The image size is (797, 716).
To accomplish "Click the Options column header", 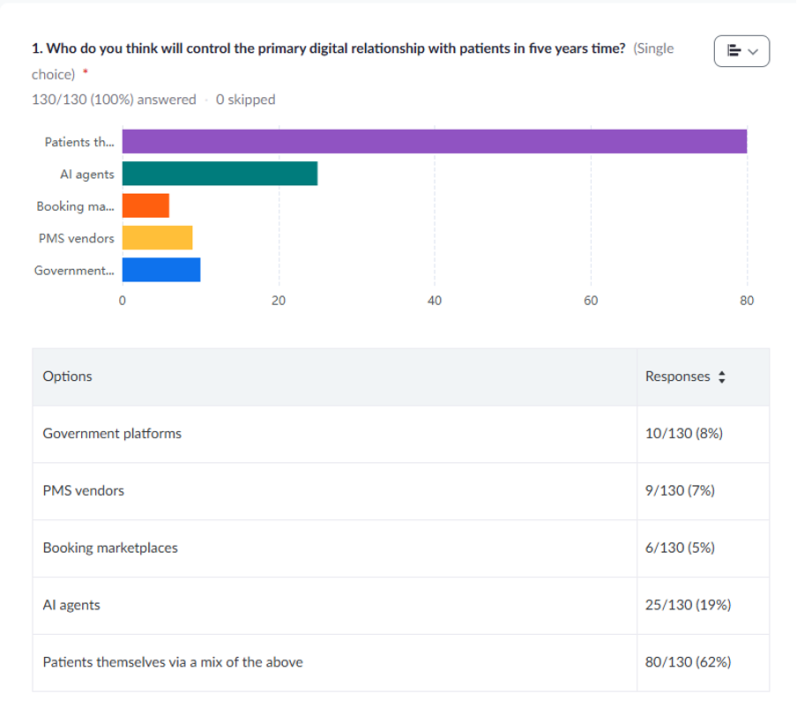I will [67, 376].
